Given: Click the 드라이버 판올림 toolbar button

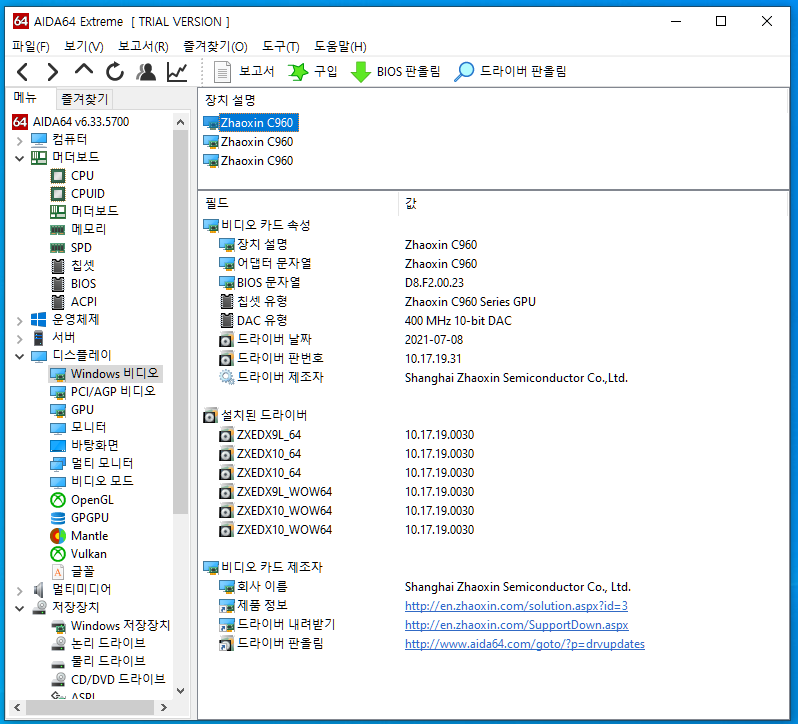Looking at the screenshot, I should pos(510,72).
